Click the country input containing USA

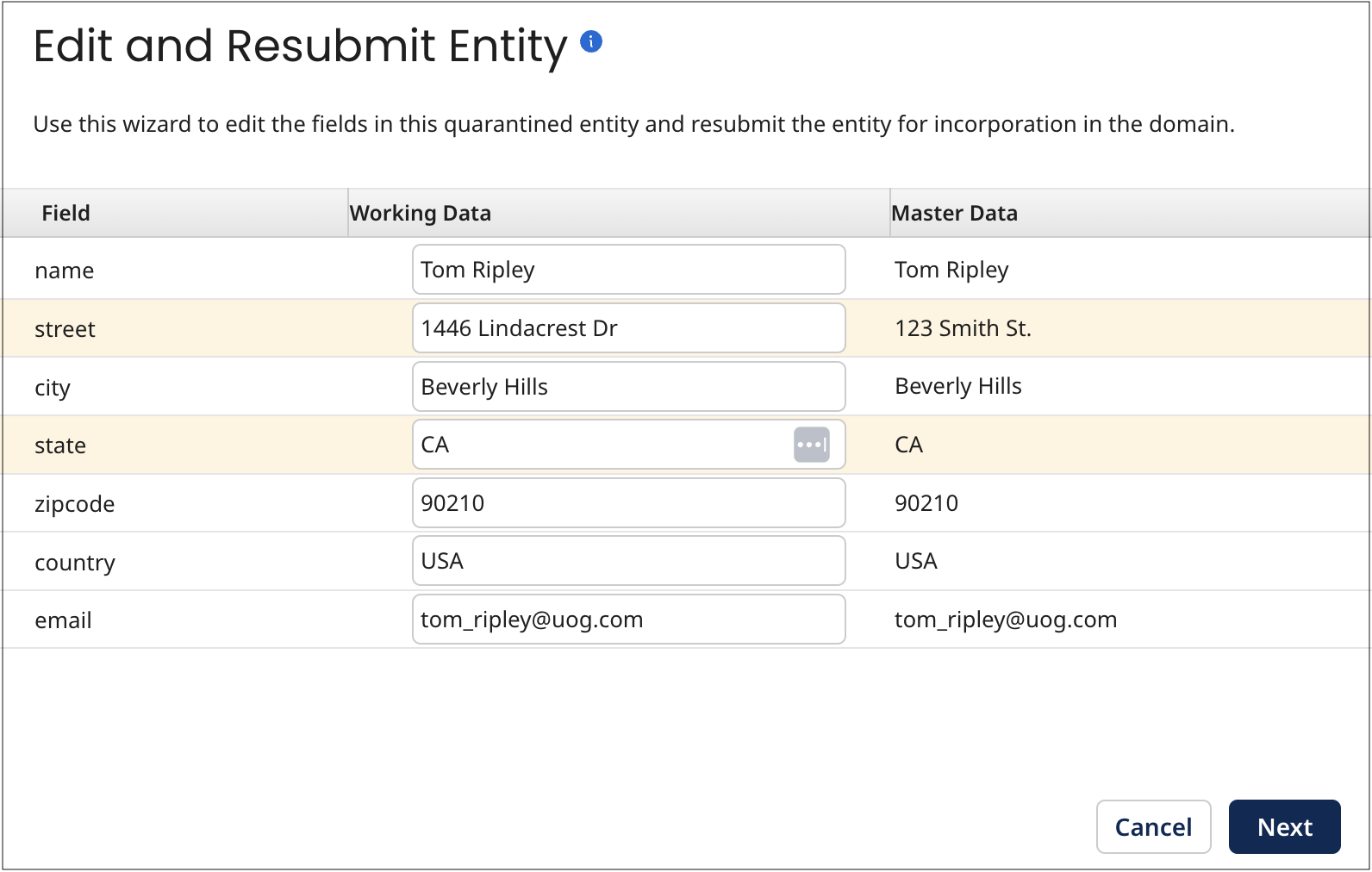pos(627,561)
